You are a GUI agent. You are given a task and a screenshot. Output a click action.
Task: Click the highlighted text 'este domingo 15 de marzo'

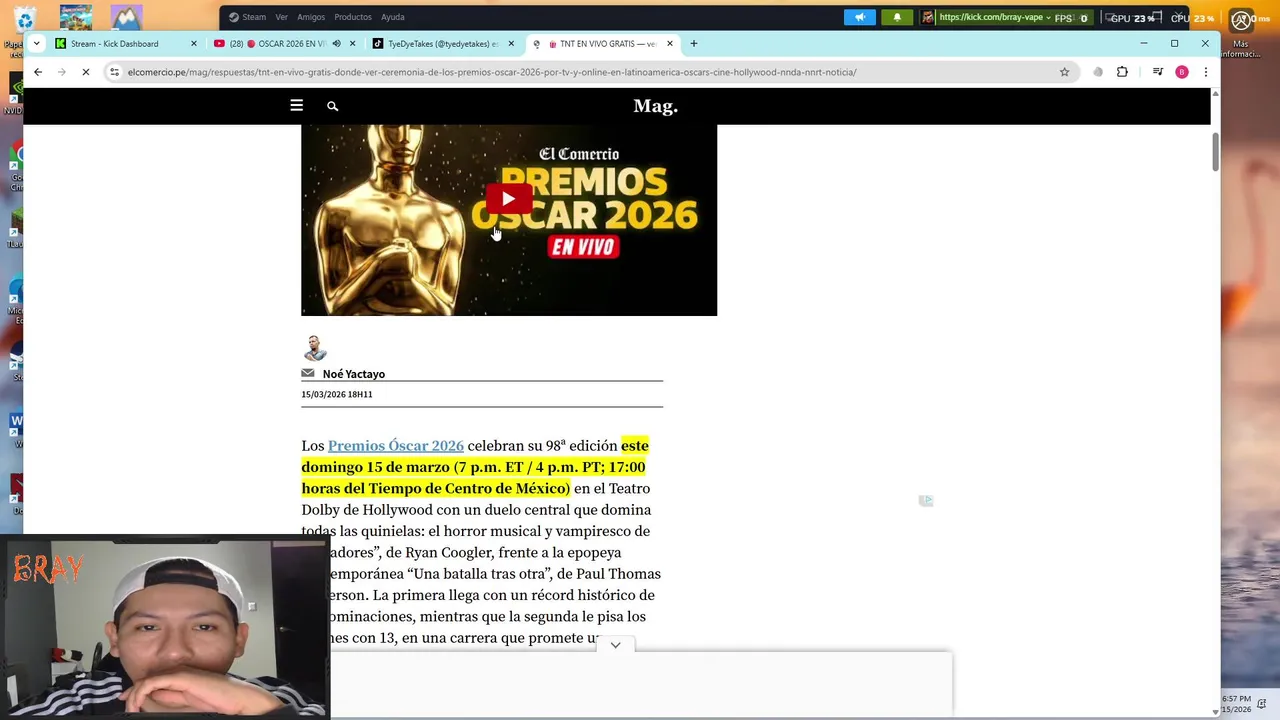point(473,456)
